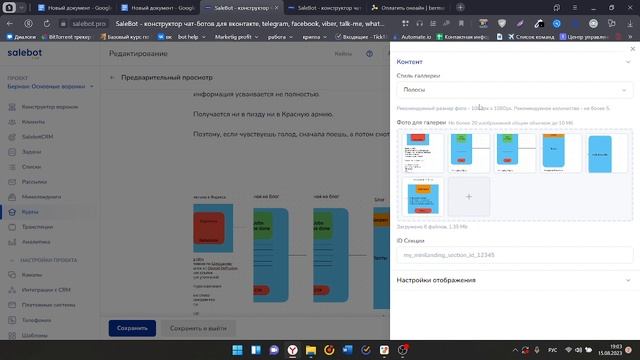Screen dimensions: 640x360
Task: Open the Windows Start menu
Action: pyautogui.click(x=237, y=350)
